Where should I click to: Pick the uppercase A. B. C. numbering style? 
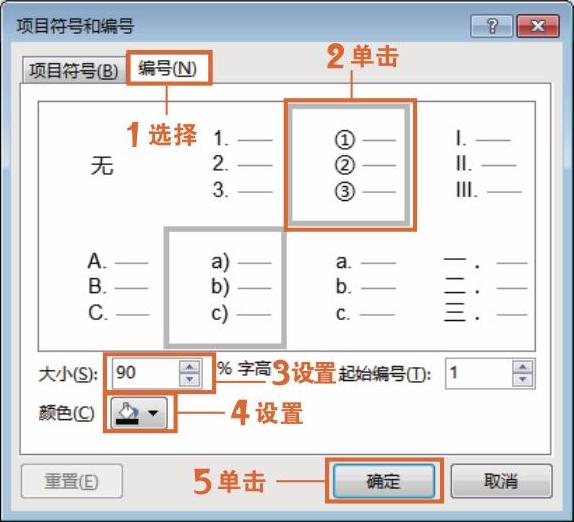(x=101, y=287)
